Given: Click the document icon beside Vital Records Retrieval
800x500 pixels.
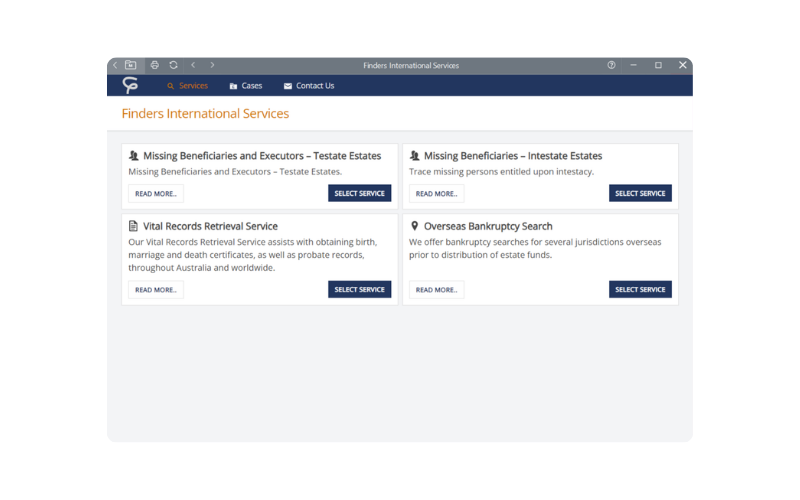Looking at the screenshot, I should [133, 226].
